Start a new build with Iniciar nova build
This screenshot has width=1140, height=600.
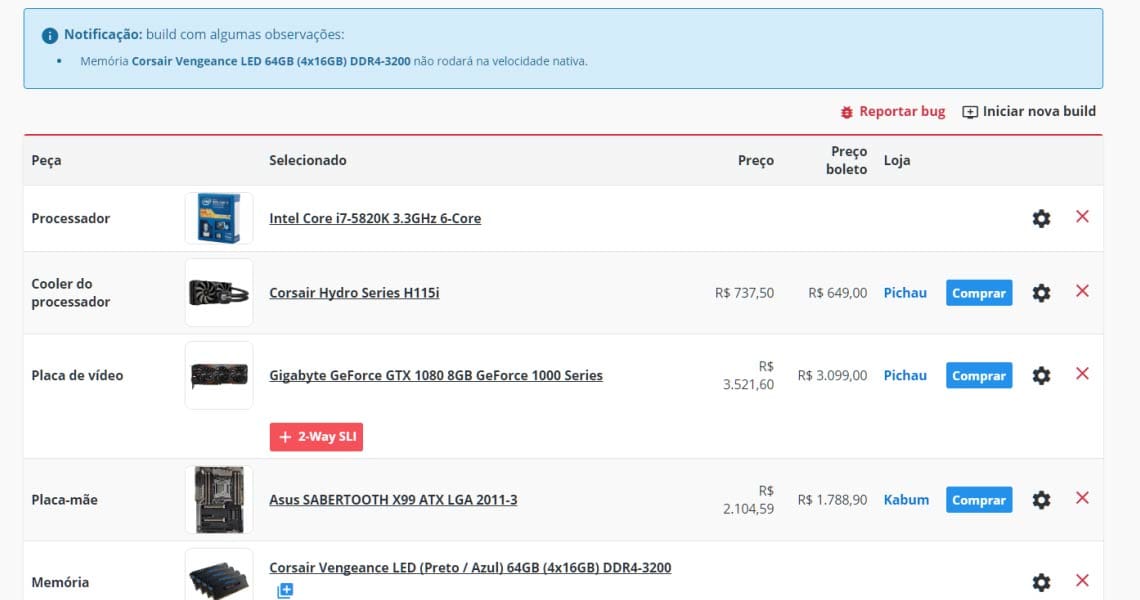click(x=1029, y=111)
